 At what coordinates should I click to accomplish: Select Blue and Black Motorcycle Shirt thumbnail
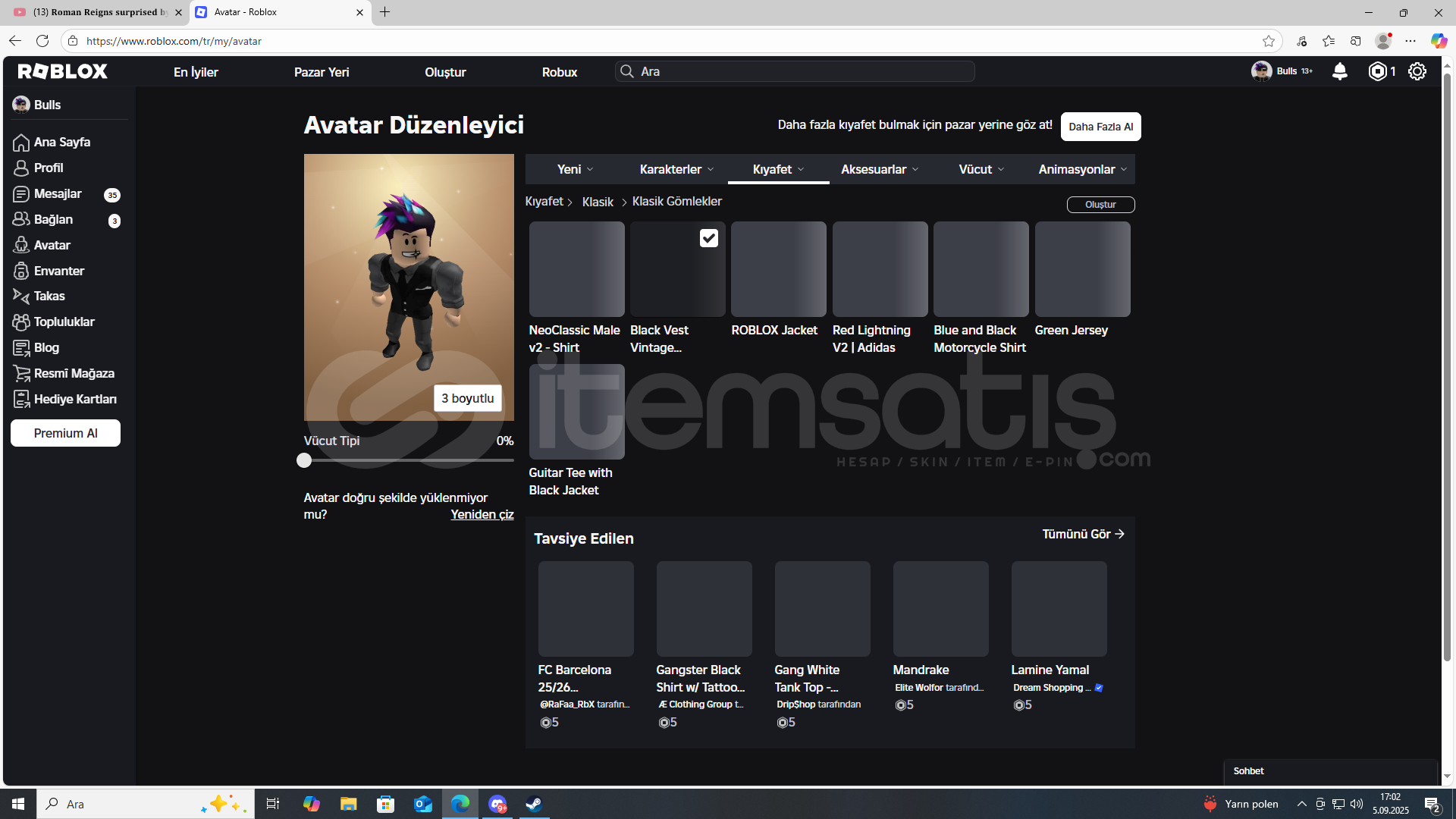click(981, 269)
